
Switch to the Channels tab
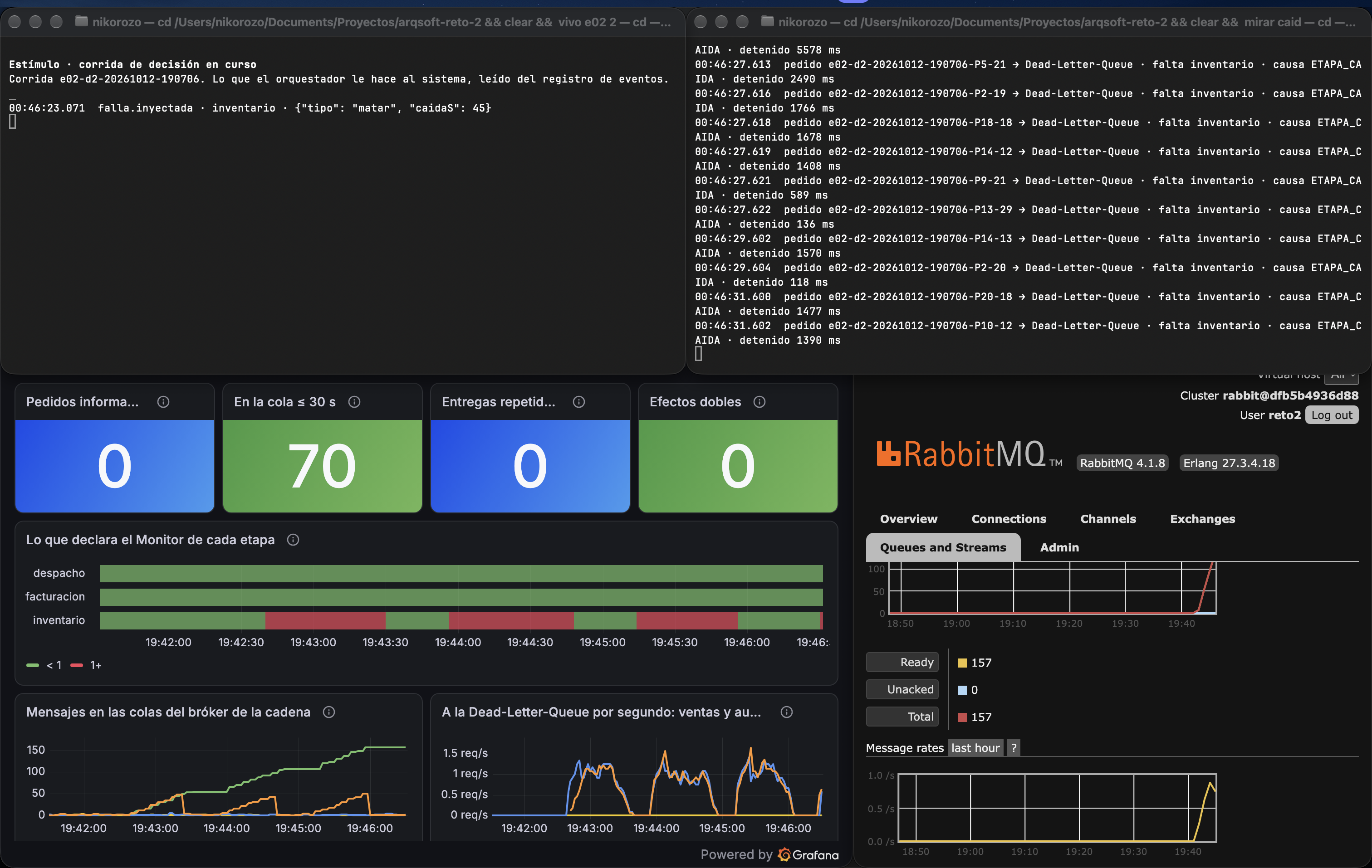point(1107,519)
